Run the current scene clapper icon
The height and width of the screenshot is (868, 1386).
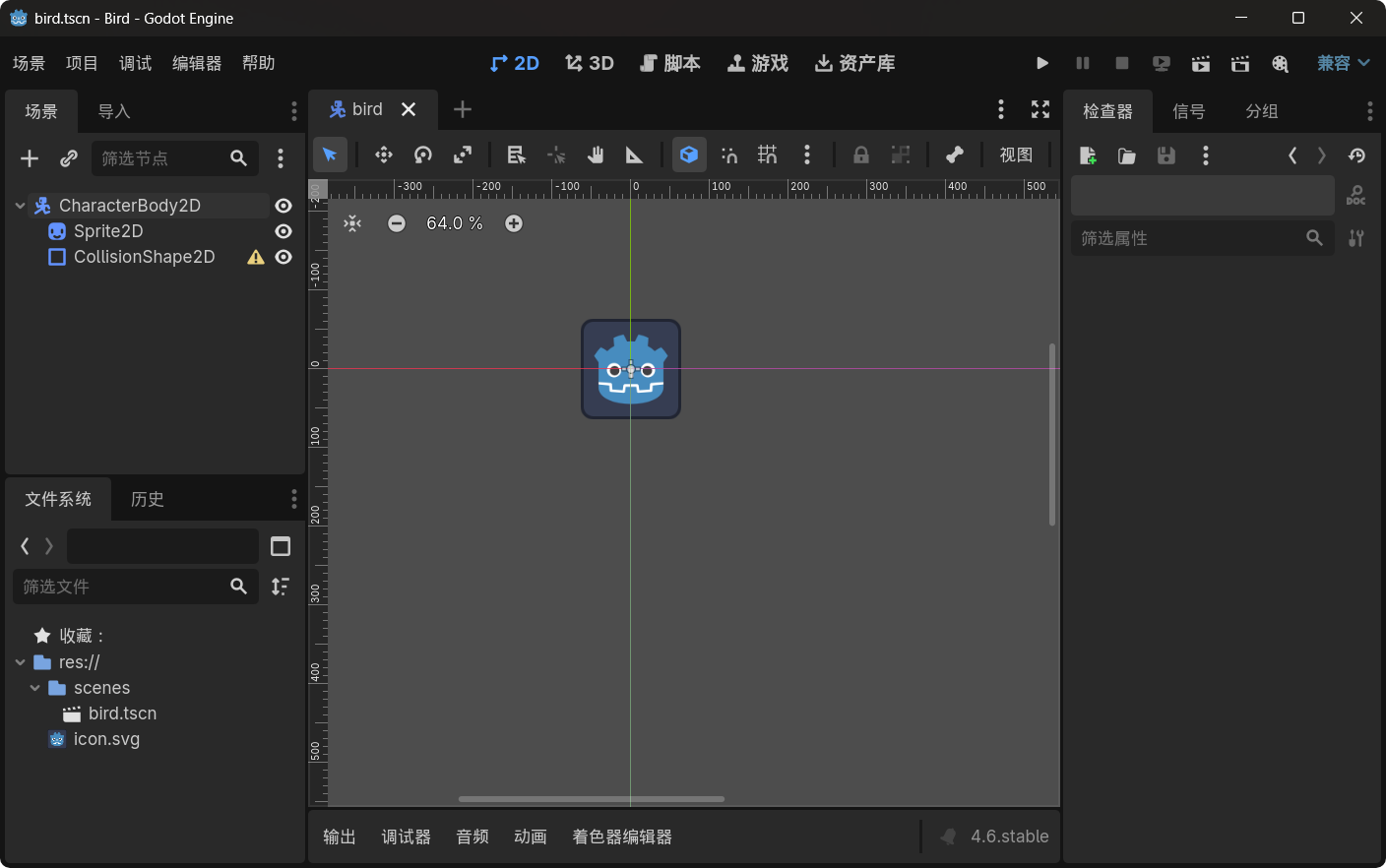coord(1201,63)
